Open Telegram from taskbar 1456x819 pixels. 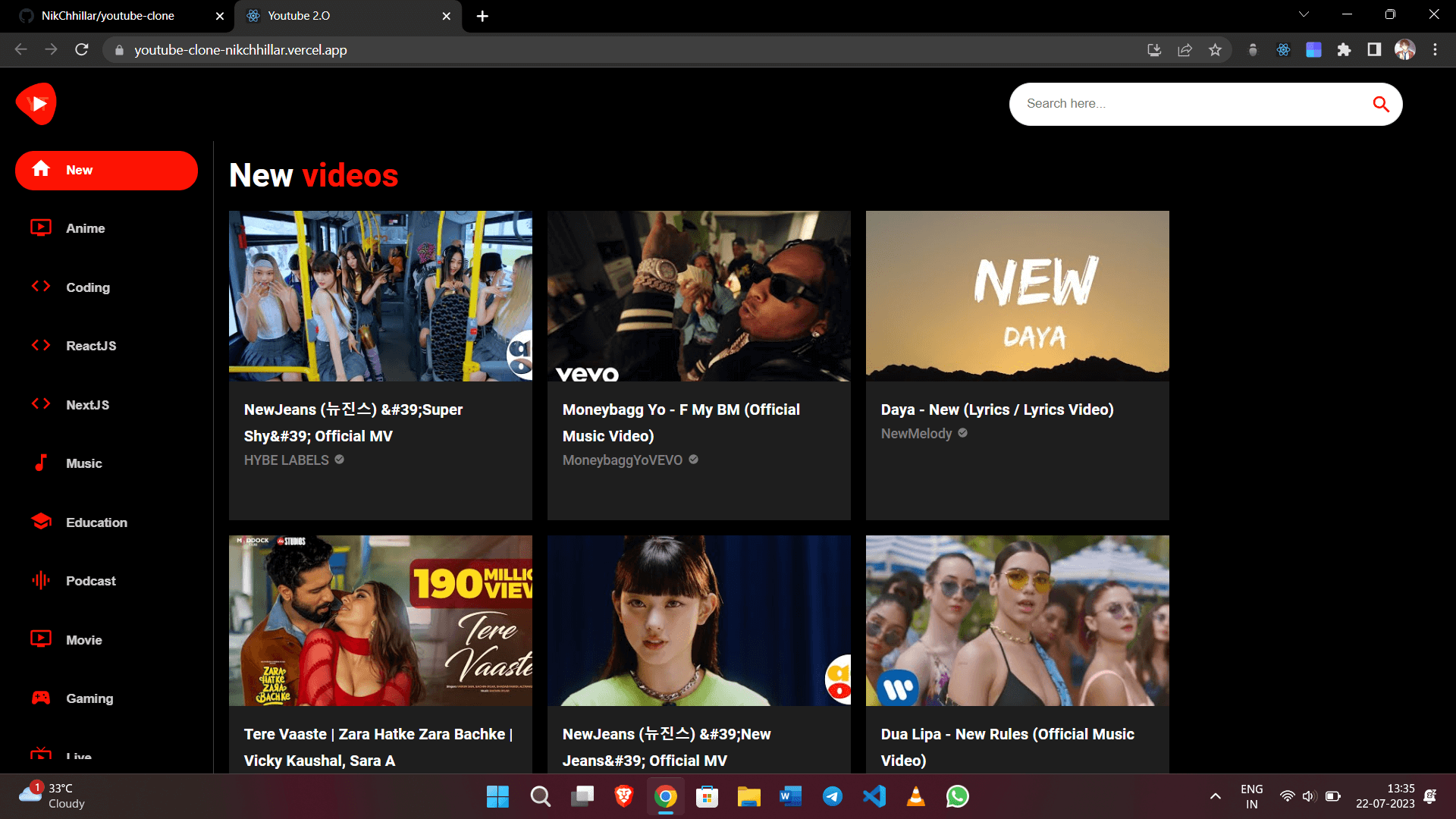(x=833, y=796)
